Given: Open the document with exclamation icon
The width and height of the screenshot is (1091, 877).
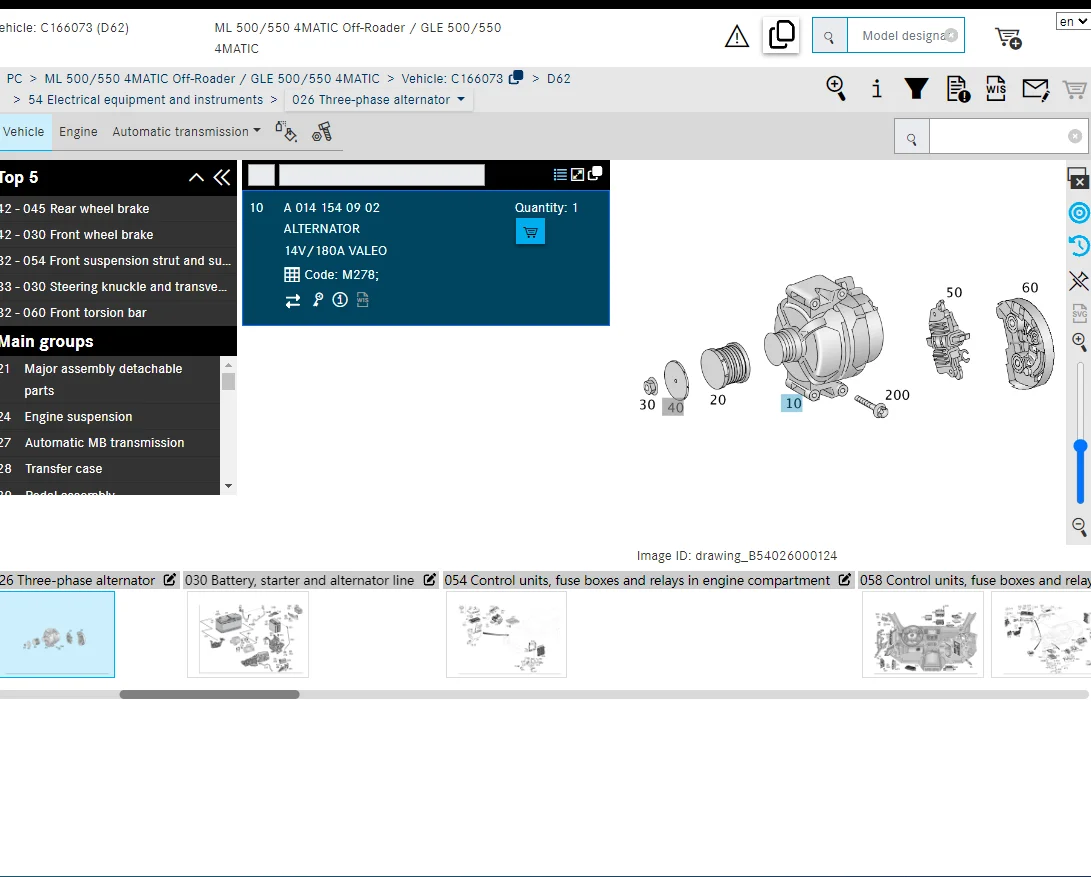Looking at the screenshot, I should point(958,89).
